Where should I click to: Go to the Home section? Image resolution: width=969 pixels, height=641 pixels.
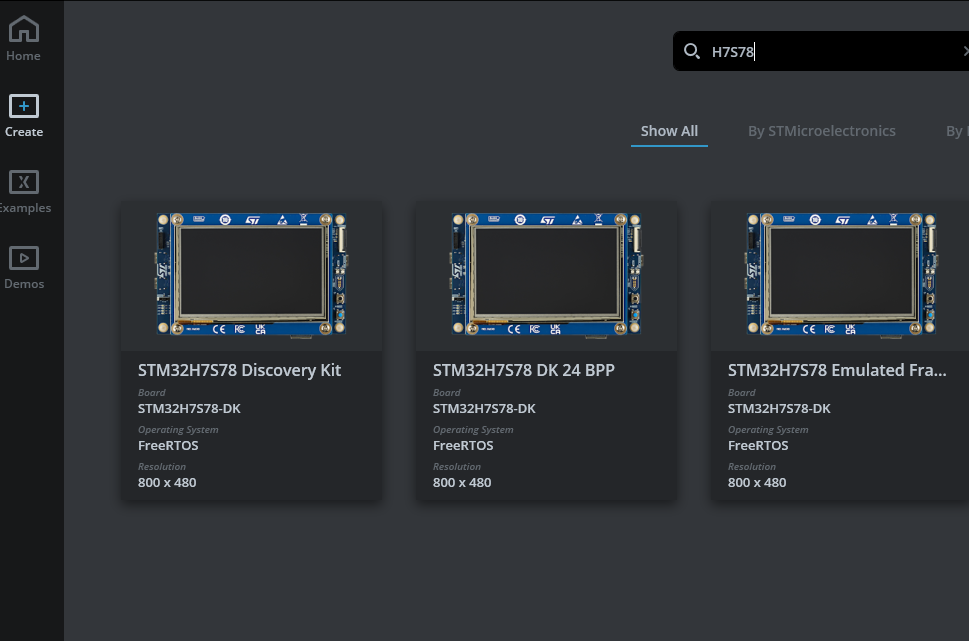point(23,39)
